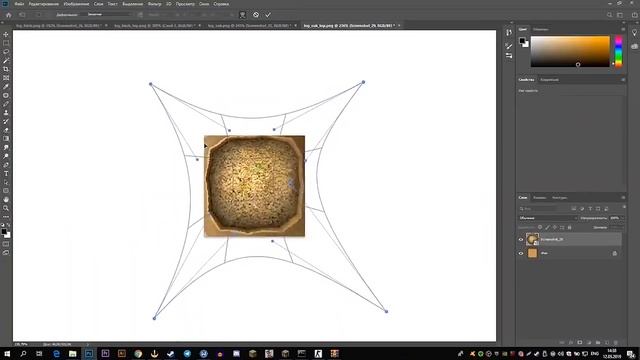Image resolution: width=640 pixels, height=360 pixels.
Task: Add a layer mask icon
Action: [x=580, y=342]
